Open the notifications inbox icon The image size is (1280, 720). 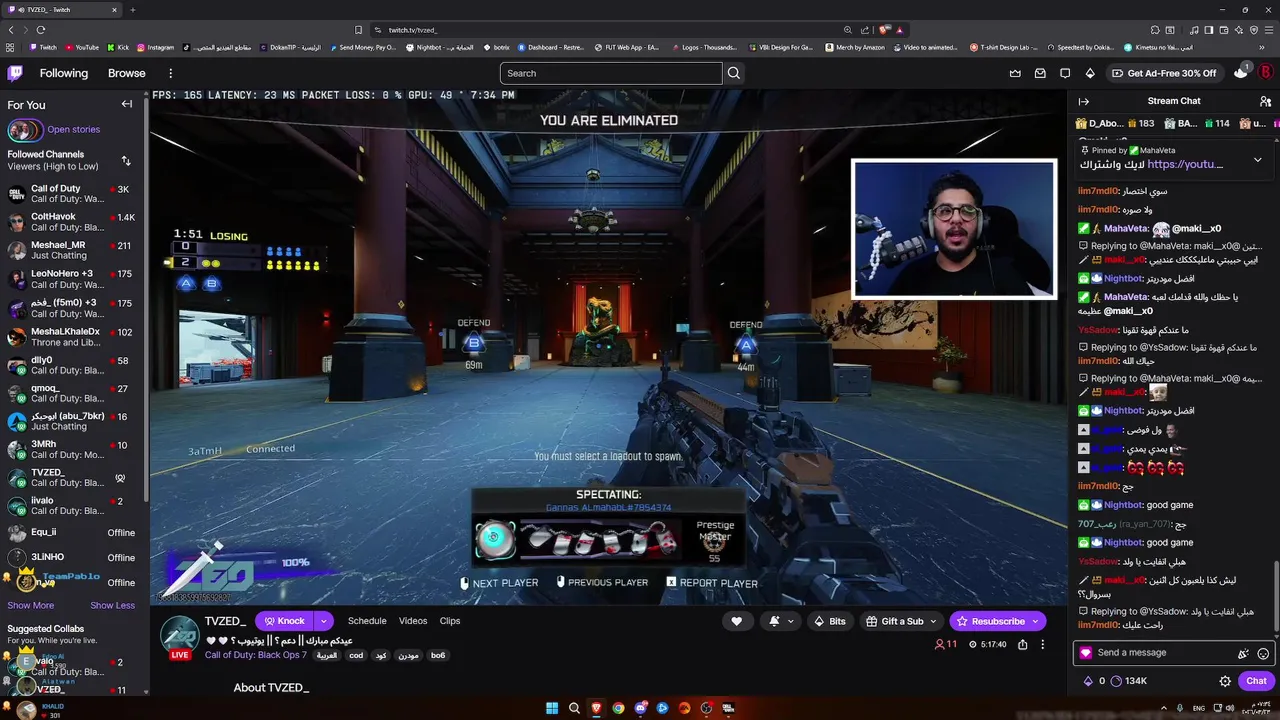coord(1040,73)
